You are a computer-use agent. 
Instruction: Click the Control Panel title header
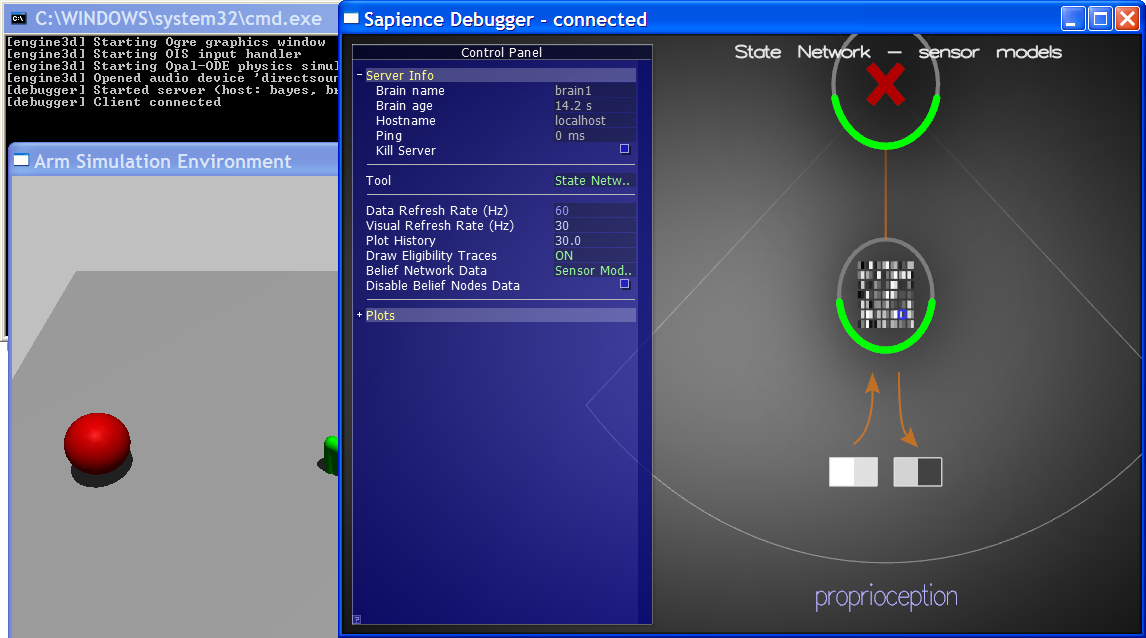(x=501, y=53)
